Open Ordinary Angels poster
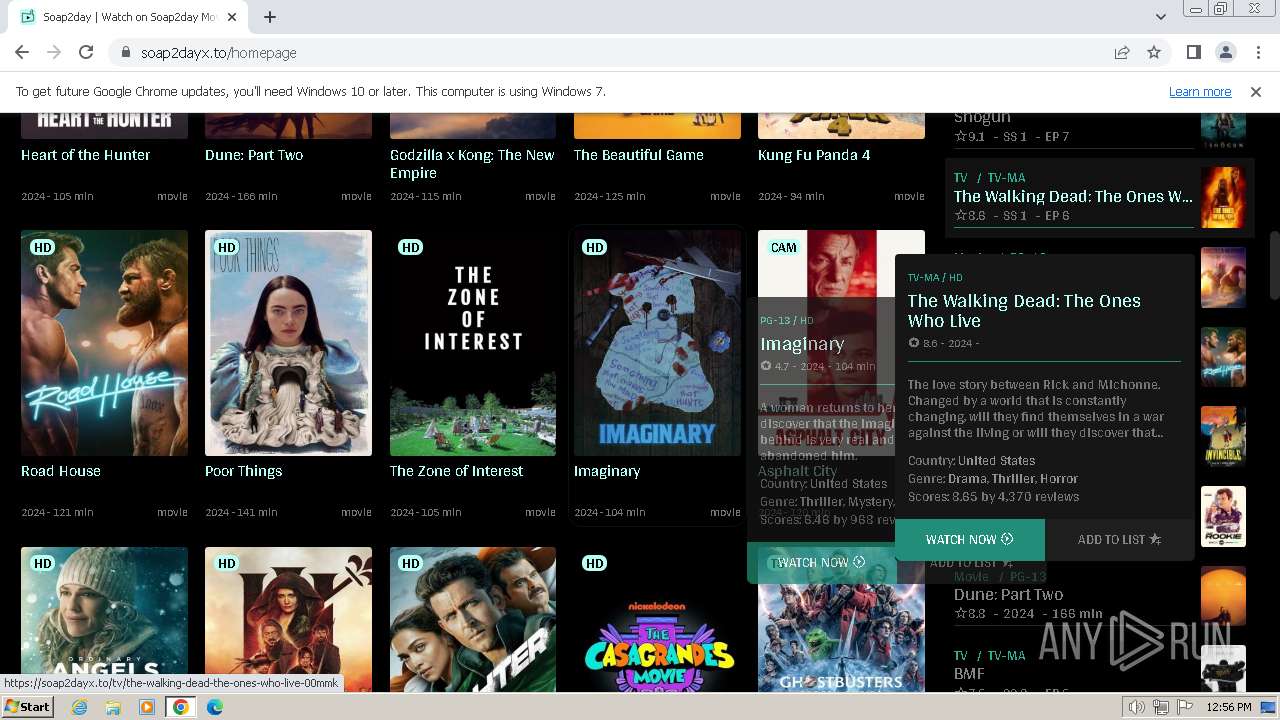The height and width of the screenshot is (720, 1280). point(104,619)
